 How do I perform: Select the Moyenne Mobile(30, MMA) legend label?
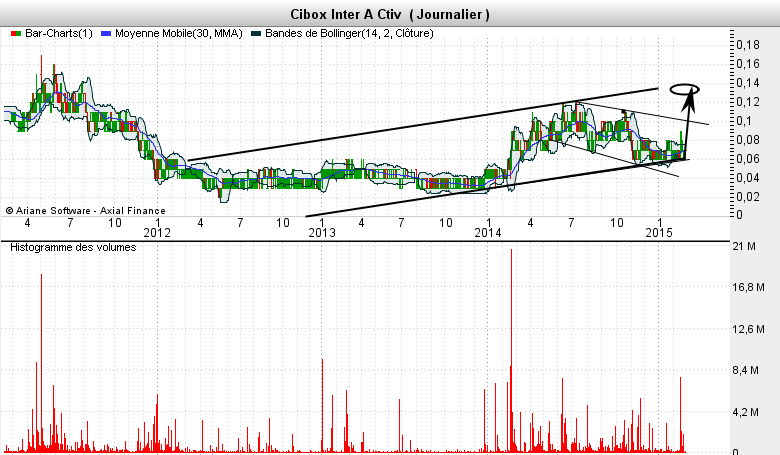coord(179,33)
